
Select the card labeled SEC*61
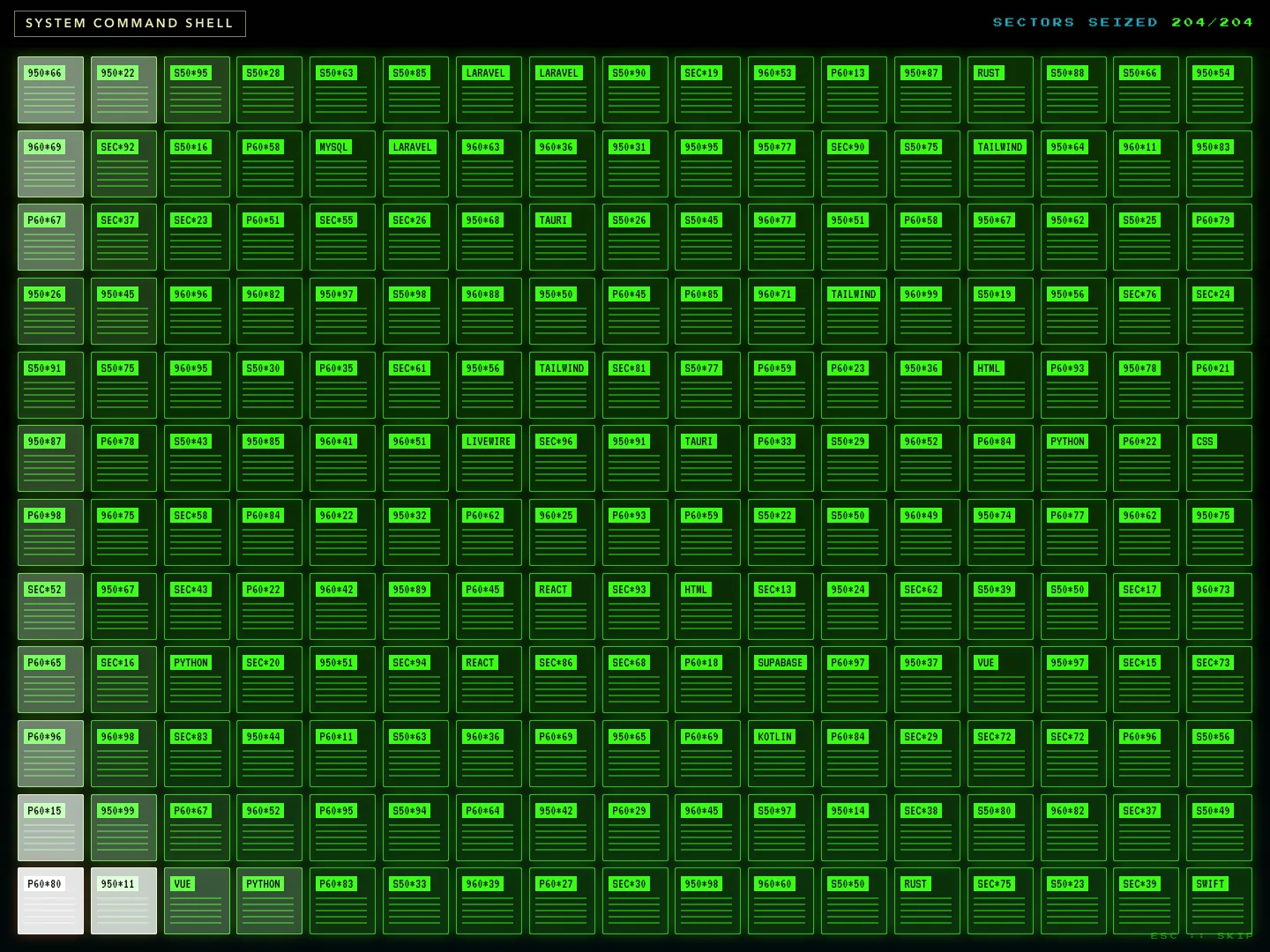click(x=415, y=385)
